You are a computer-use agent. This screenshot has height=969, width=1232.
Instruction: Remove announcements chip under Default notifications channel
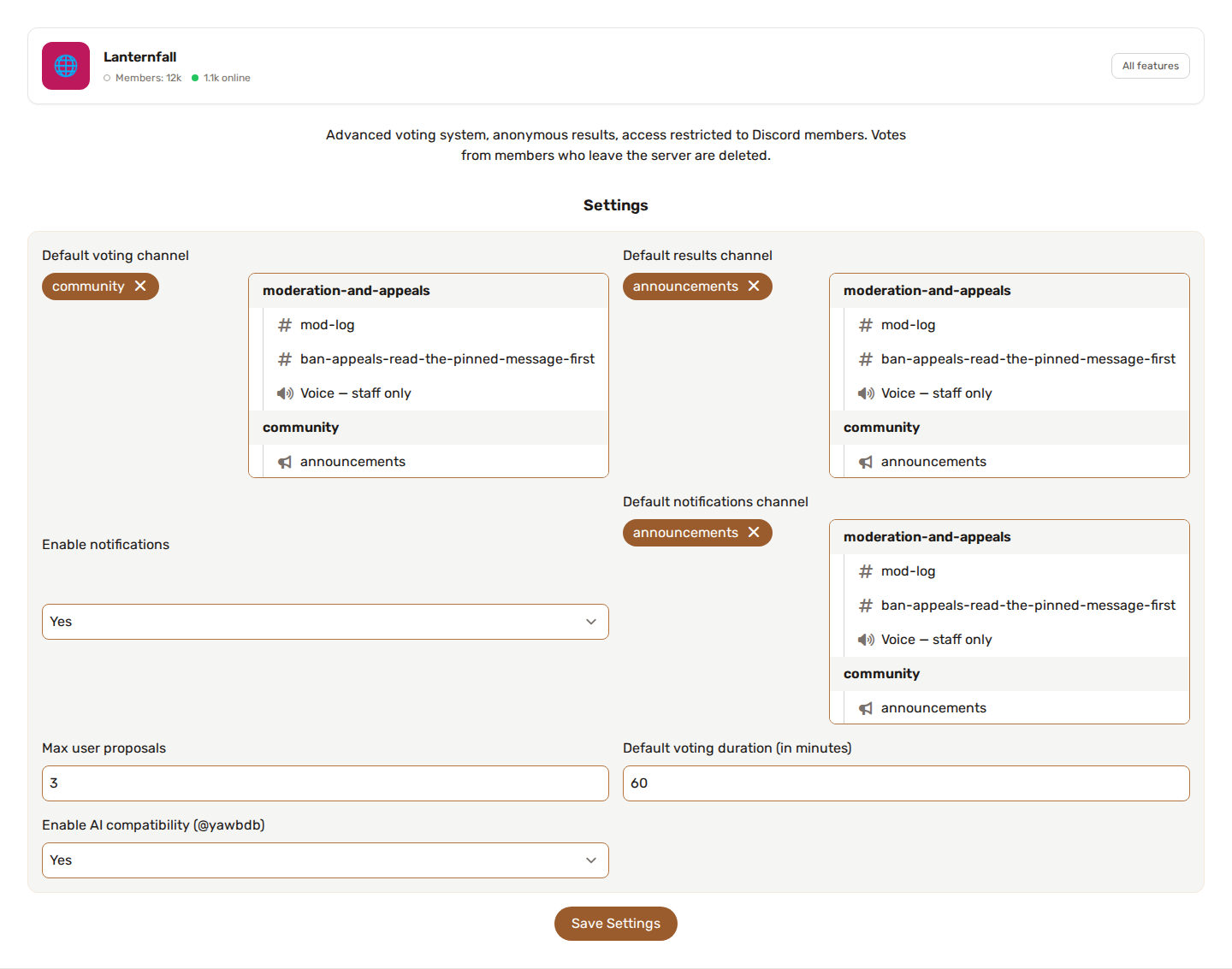tap(754, 533)
